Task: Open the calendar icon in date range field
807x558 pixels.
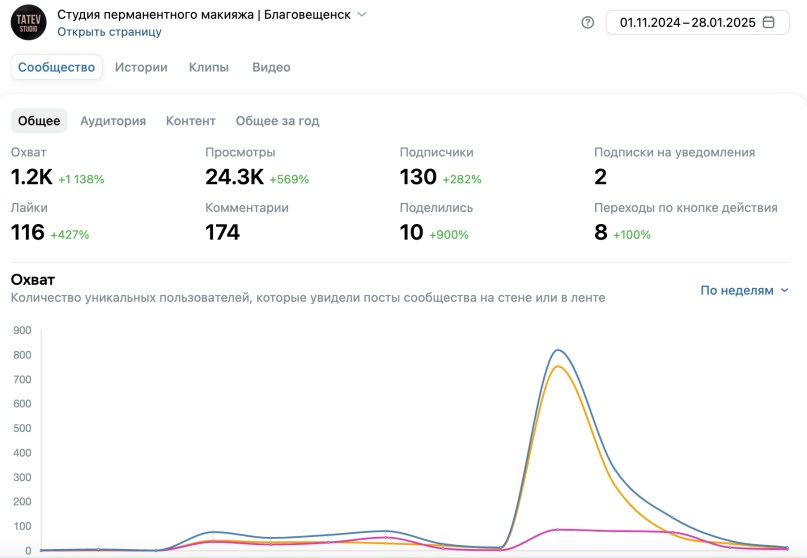Action: click(x=768, y=22)
